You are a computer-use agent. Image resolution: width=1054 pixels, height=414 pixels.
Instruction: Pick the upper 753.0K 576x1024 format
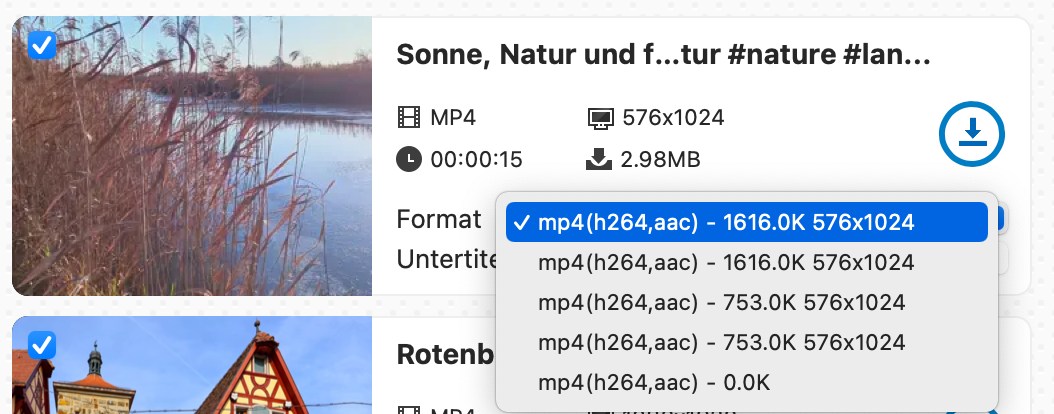(x=721, y=302)
